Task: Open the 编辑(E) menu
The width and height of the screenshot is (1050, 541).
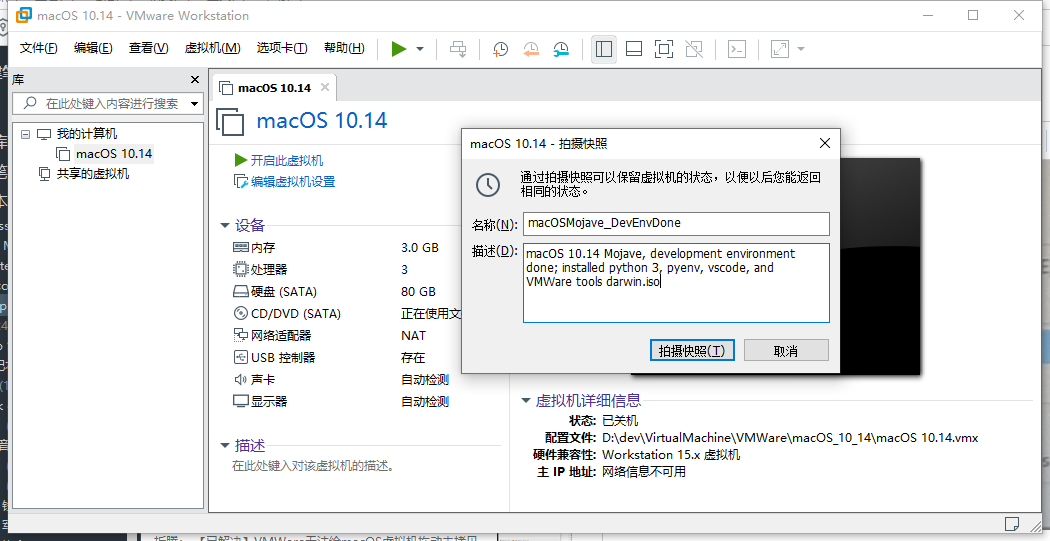Action: (93, 48)
